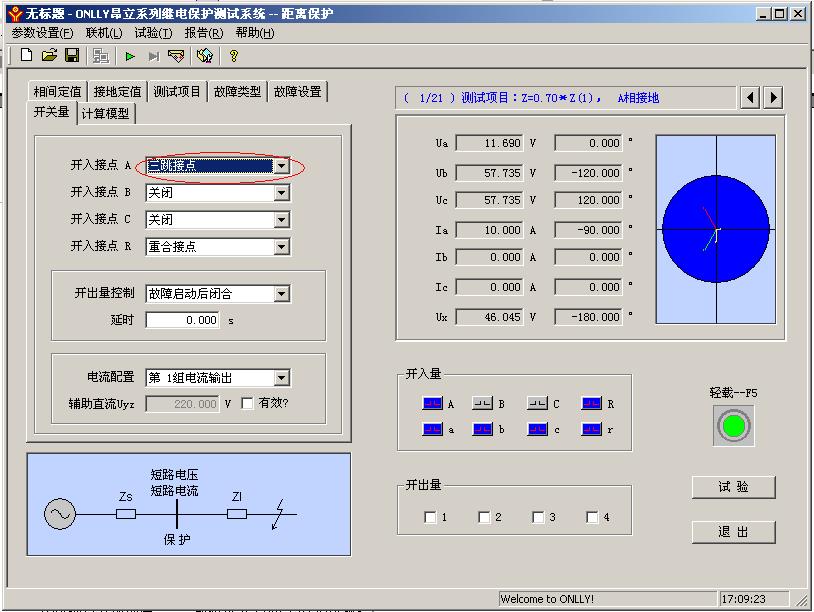This screenshot has width=814, height=612.
Task: Click the Save floppy disk icon
Action: 72,56
